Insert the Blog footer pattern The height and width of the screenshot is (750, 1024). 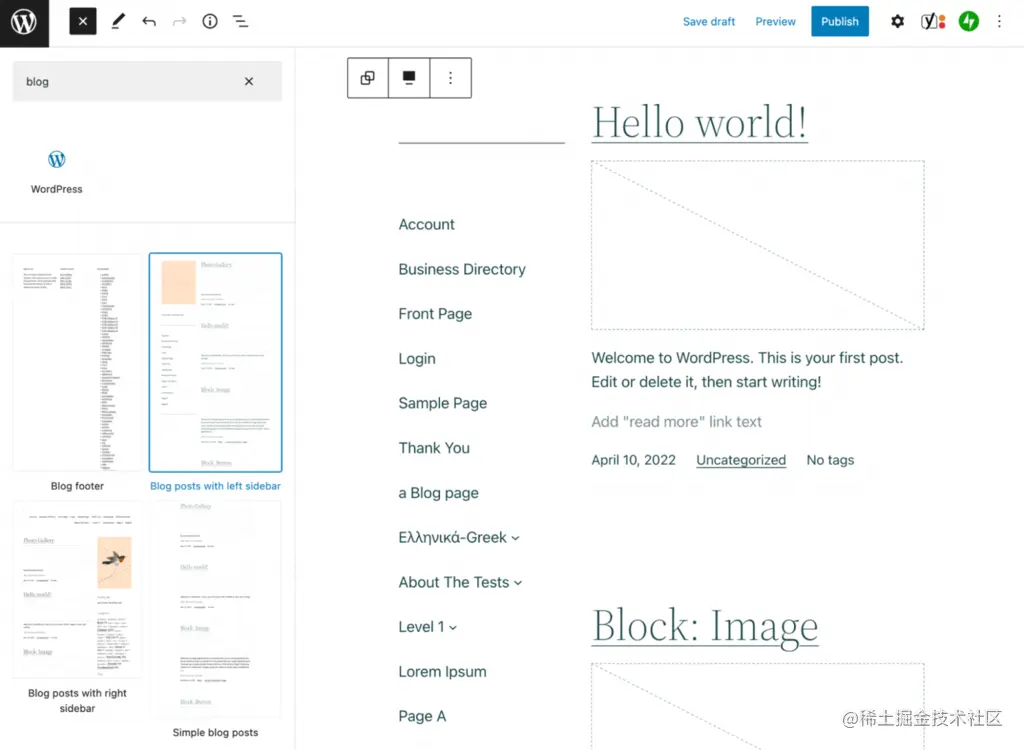point(77,373)
